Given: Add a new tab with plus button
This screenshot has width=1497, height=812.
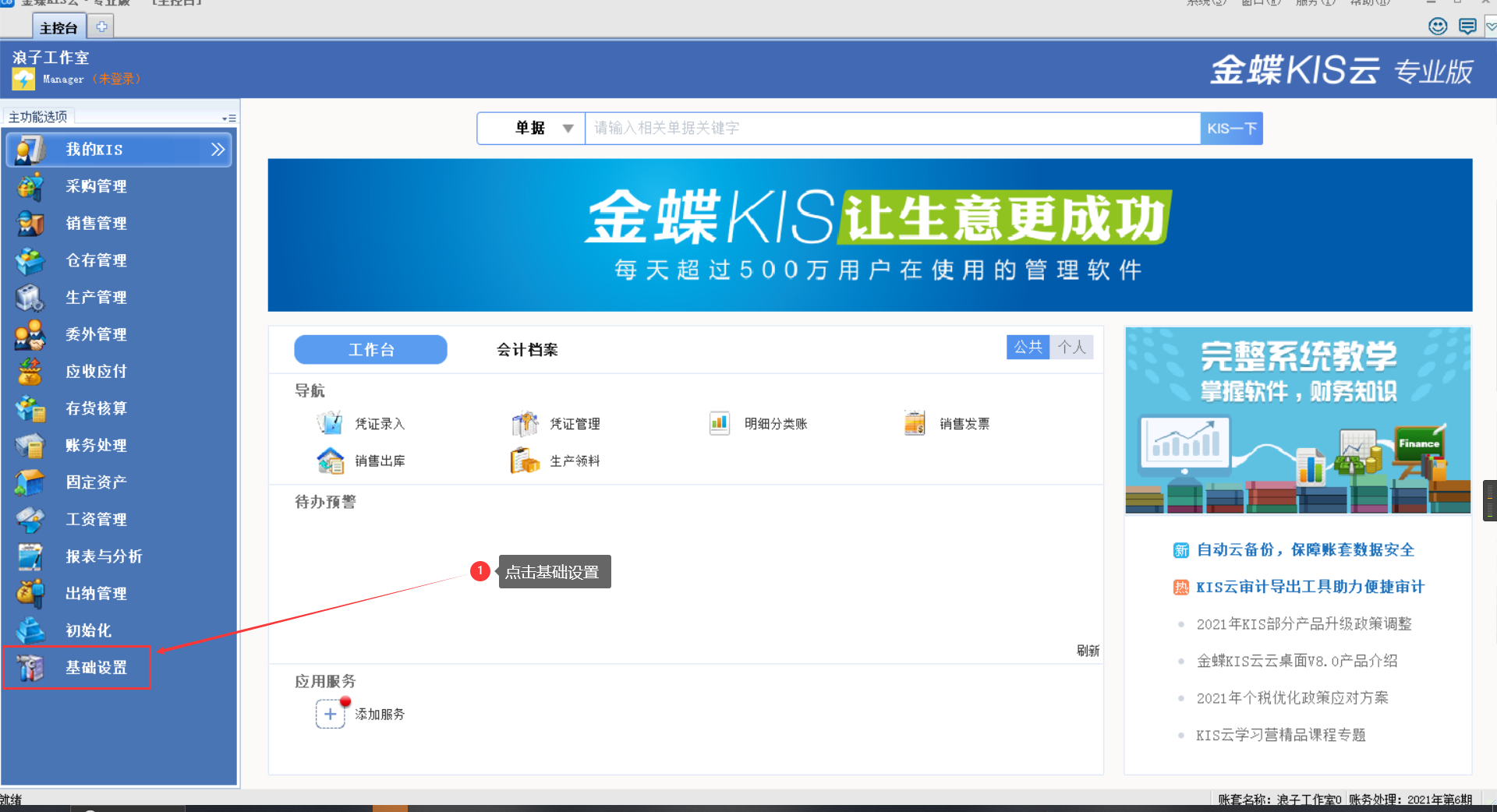Looking at the screenshot, I should (101, 26).
